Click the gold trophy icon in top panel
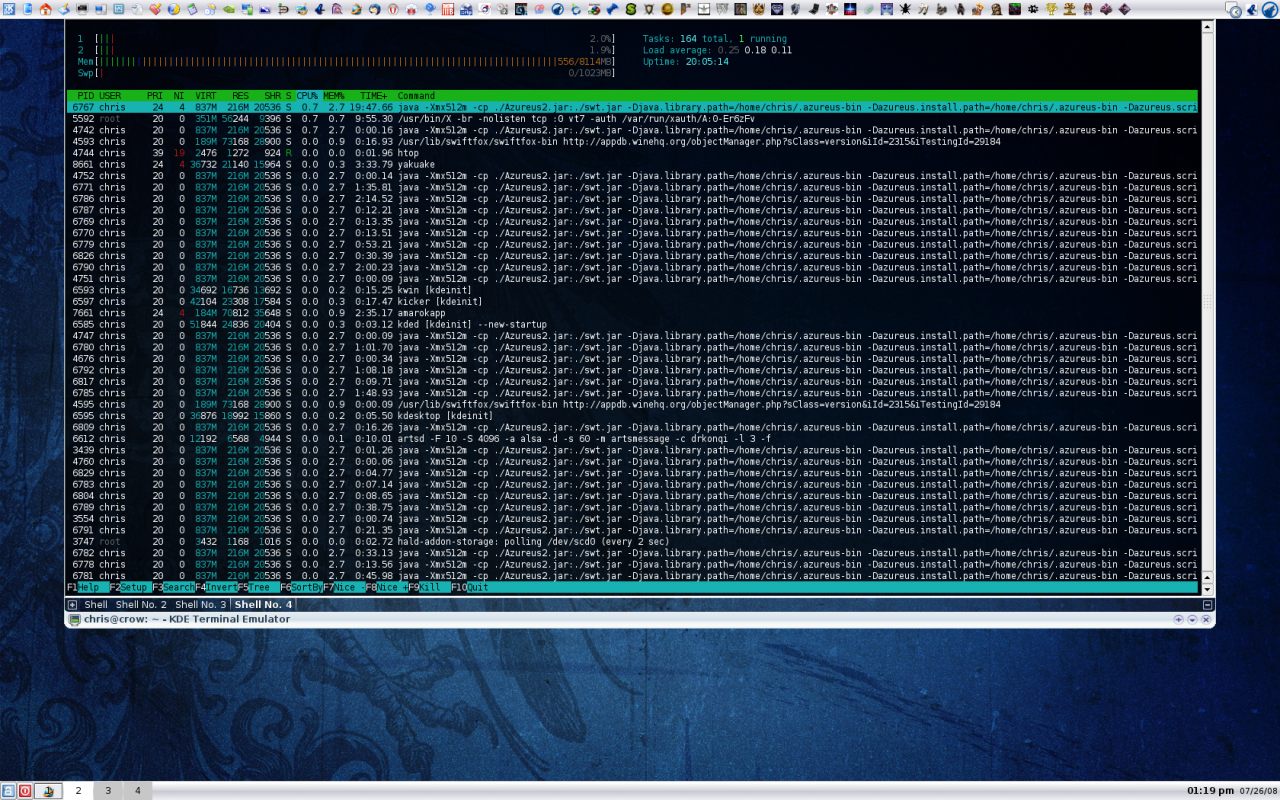The image size is (1280, 800). click(1052, 9)
